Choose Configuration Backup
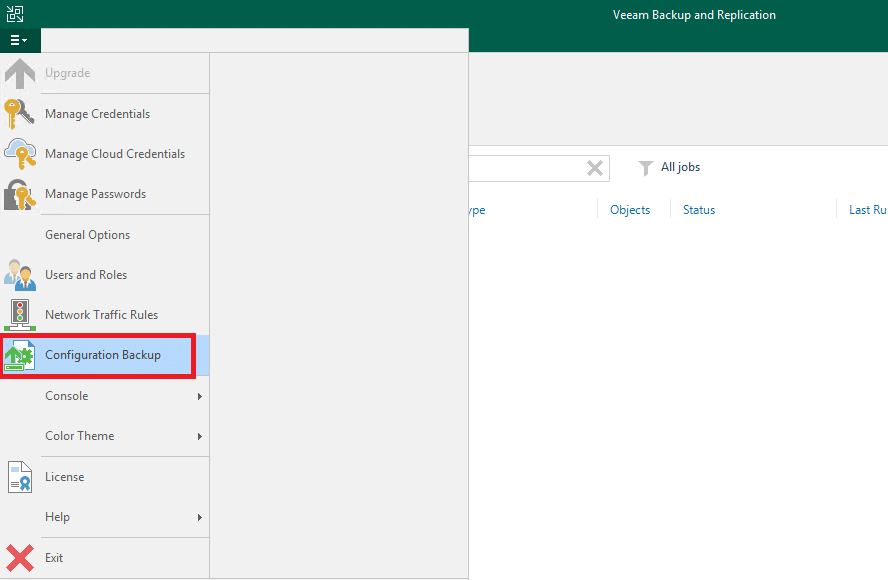This screenshot has height=580, width=888. tap(103, 355)
